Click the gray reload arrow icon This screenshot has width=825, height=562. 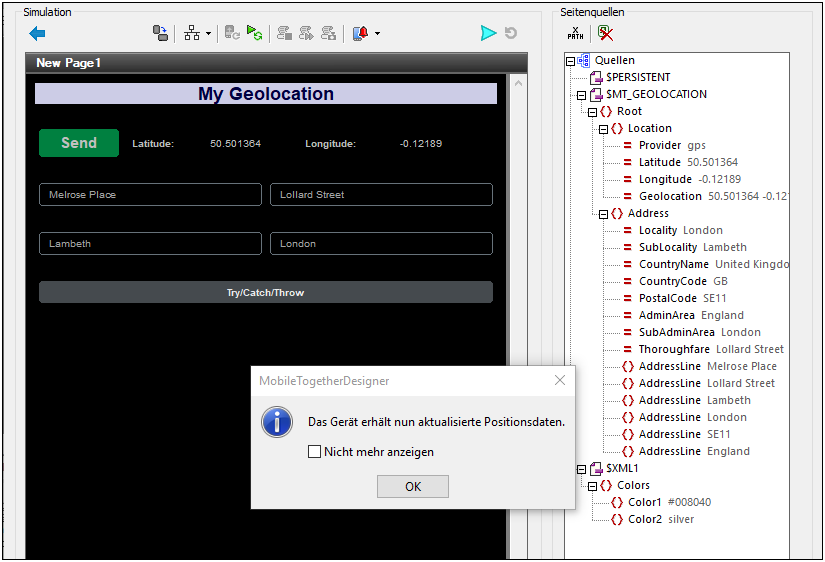[x=511, y=34]
